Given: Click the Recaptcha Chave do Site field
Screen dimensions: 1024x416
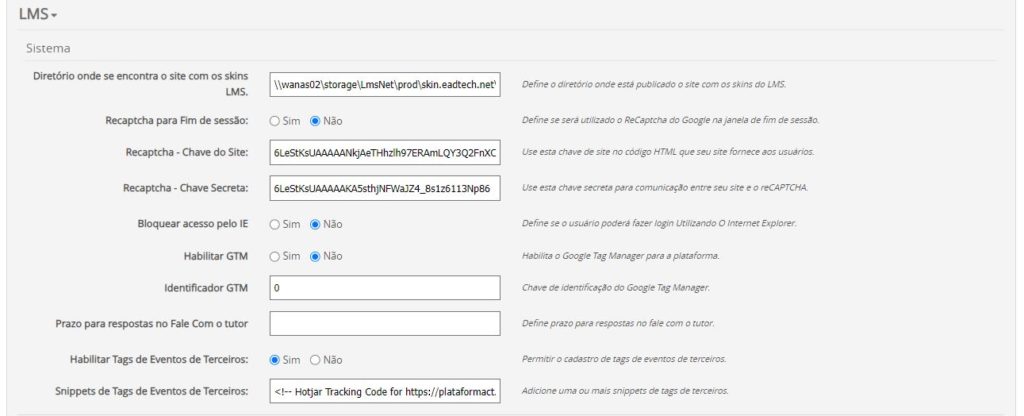Looking at the screenshot, I should click(x=385, y=154).
